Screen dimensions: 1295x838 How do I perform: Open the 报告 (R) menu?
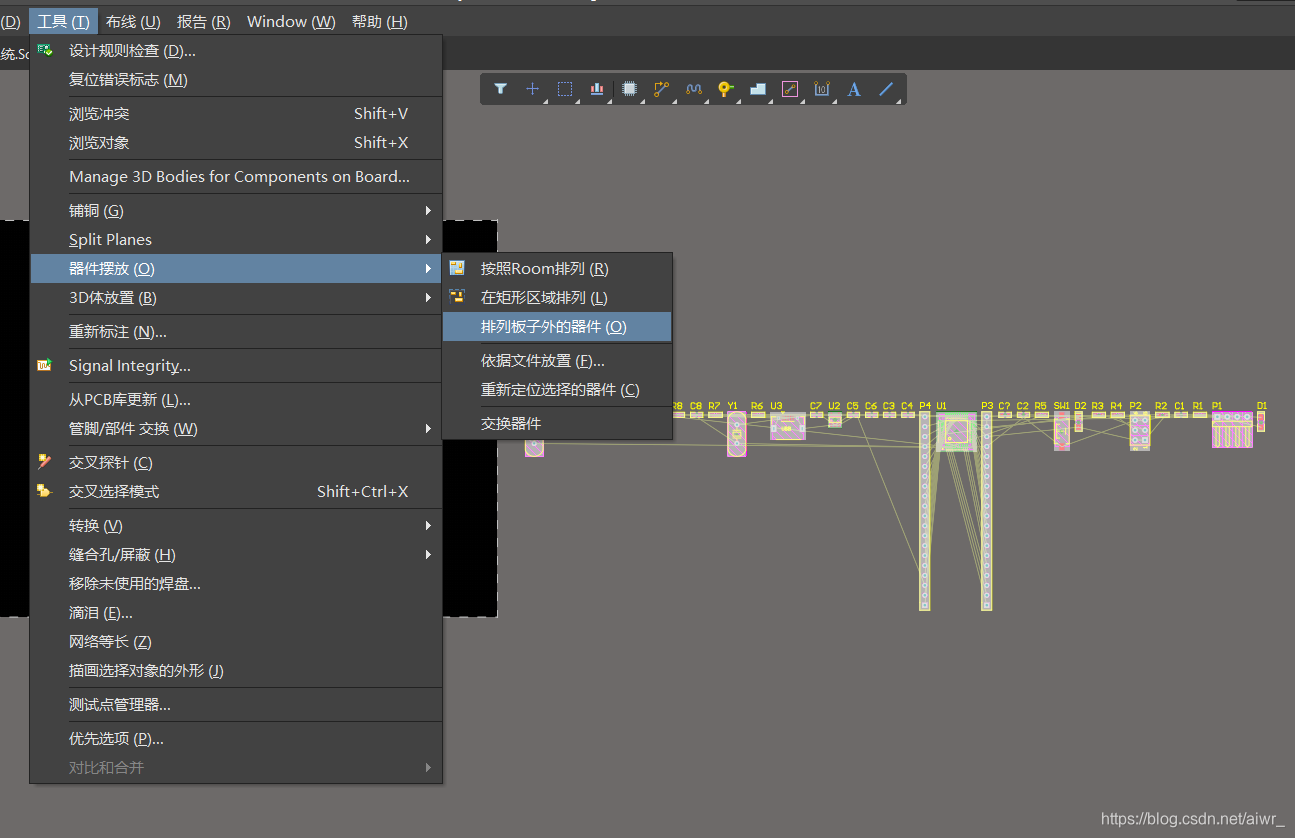pyautogui.click(x=204, y=21)
